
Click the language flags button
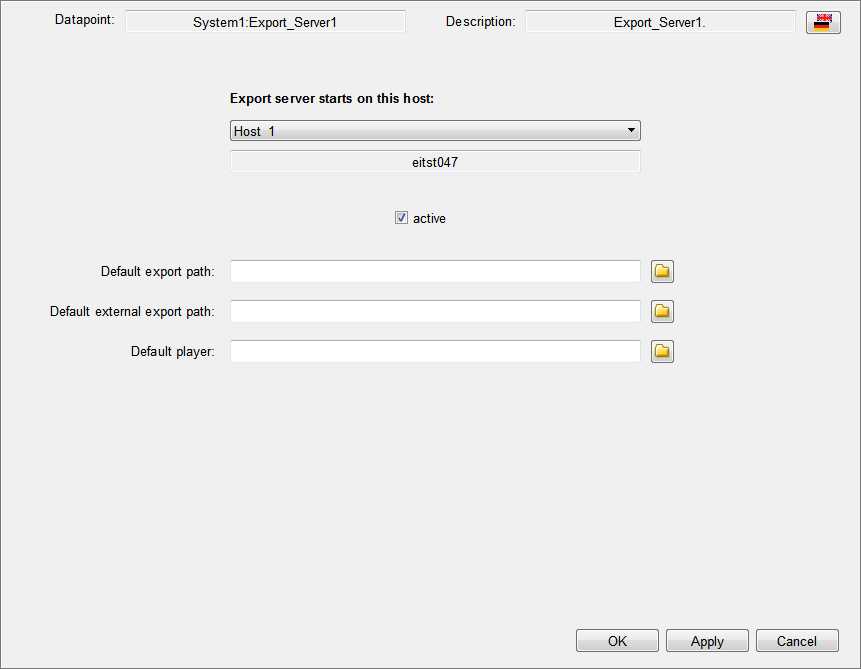click(x=823, y=22)
